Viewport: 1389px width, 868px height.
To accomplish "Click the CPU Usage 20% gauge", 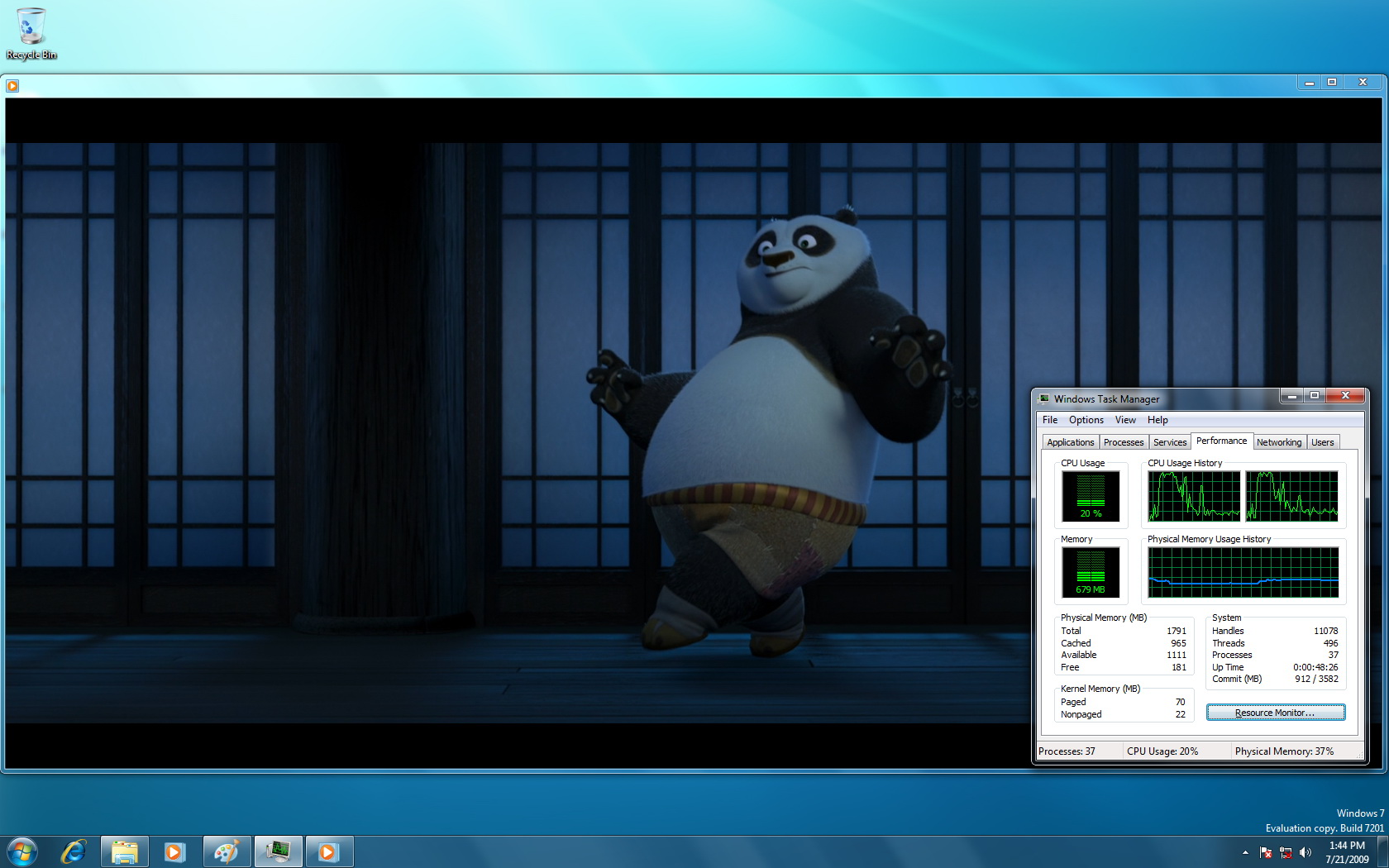I will click(1091, 496).
